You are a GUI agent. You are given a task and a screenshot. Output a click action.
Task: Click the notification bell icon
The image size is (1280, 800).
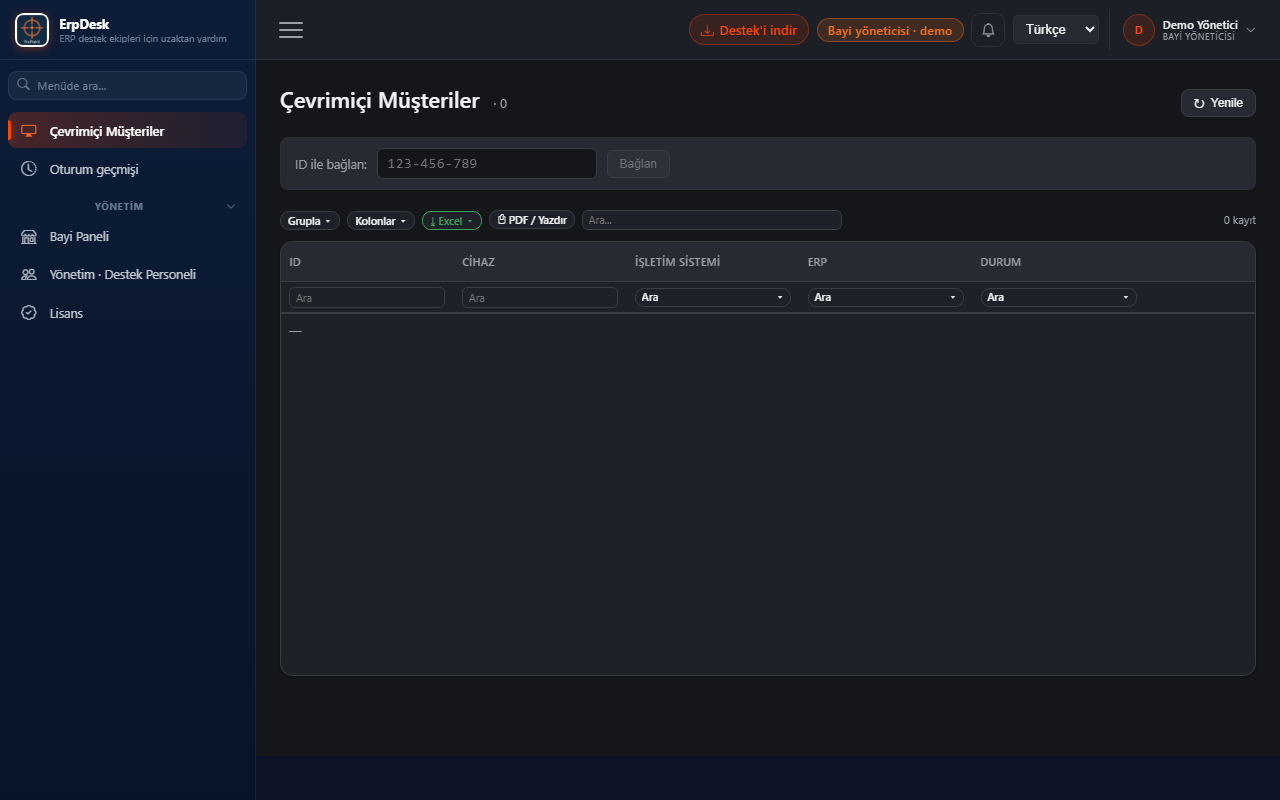pos(988,30)
